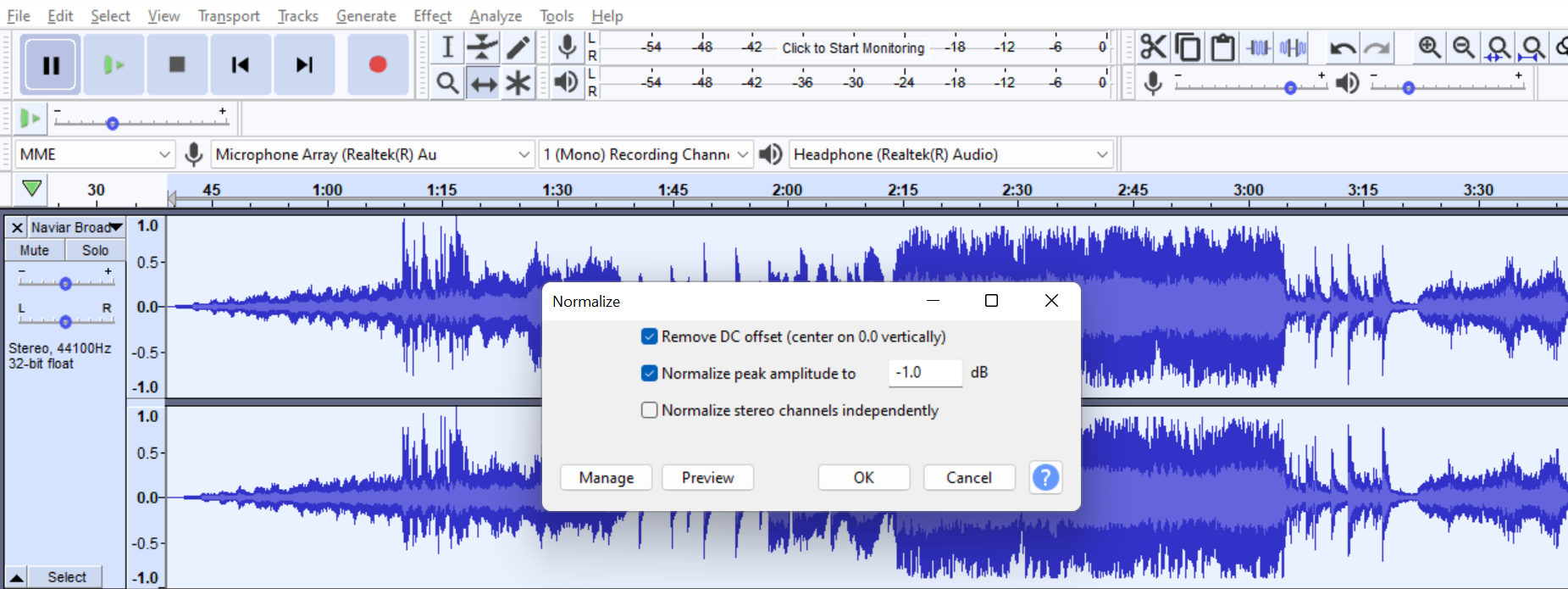Toggle Remove DC offset checkbox
Screen dimensions: 1568x589
coord(650,336)
